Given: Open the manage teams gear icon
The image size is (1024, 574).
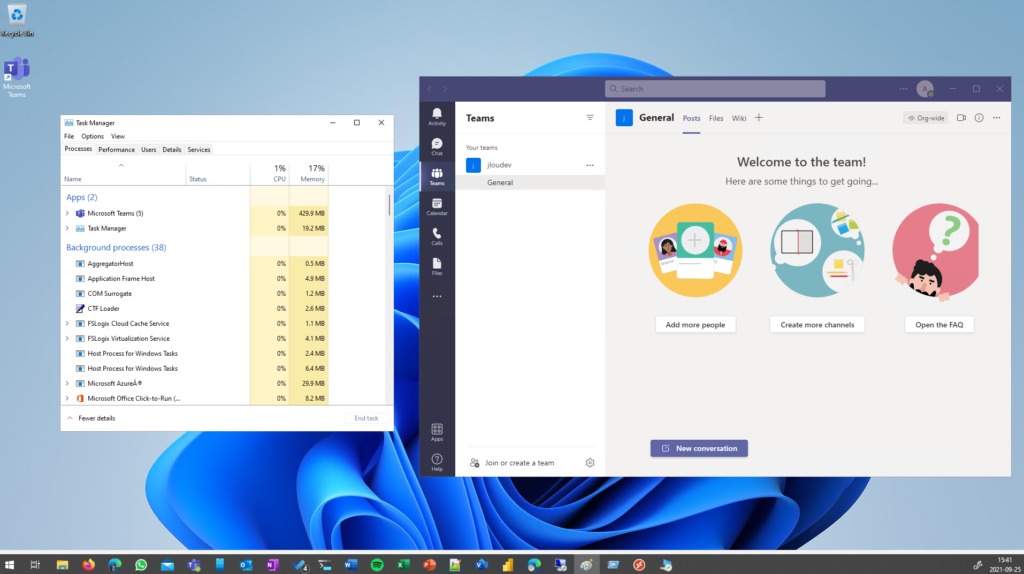Looking at the screenshot, I should tap(590, 463).
